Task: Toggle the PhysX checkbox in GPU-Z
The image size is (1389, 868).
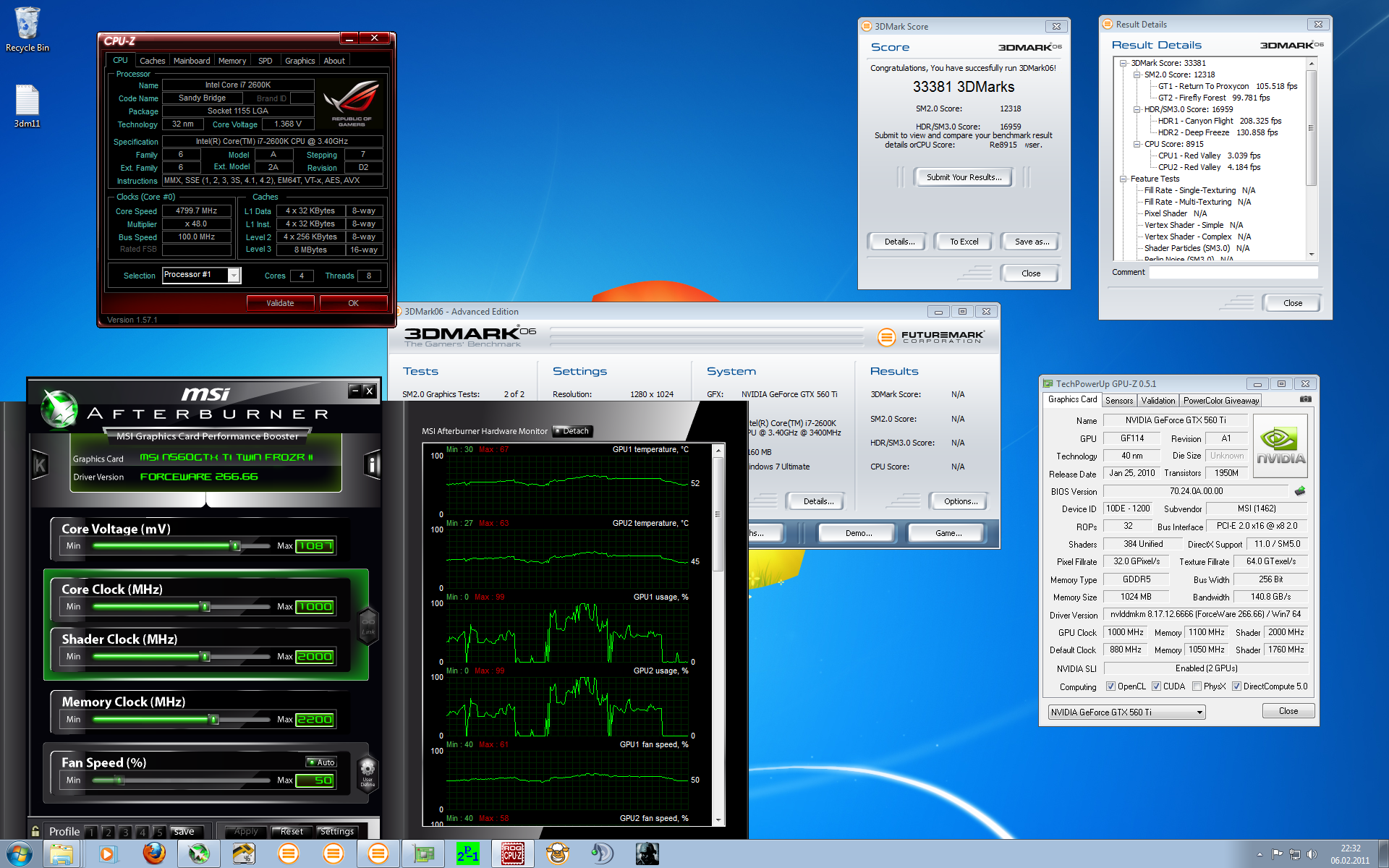Action: click(1197, 686)
